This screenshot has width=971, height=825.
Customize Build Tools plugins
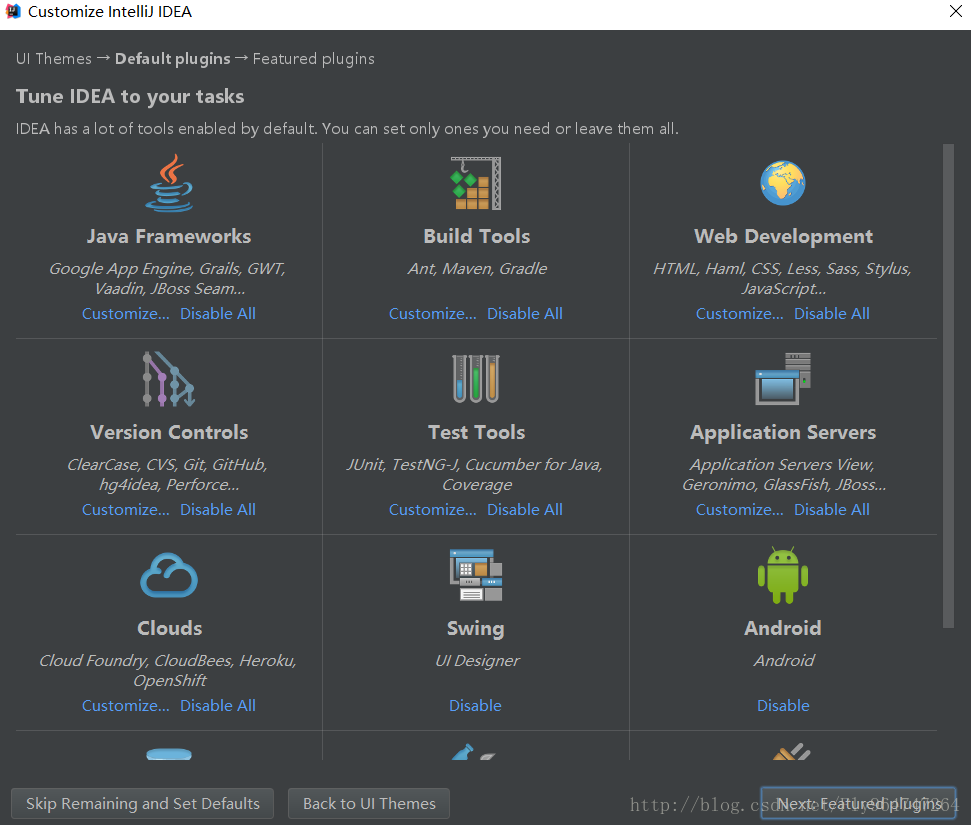coord(433,313)
